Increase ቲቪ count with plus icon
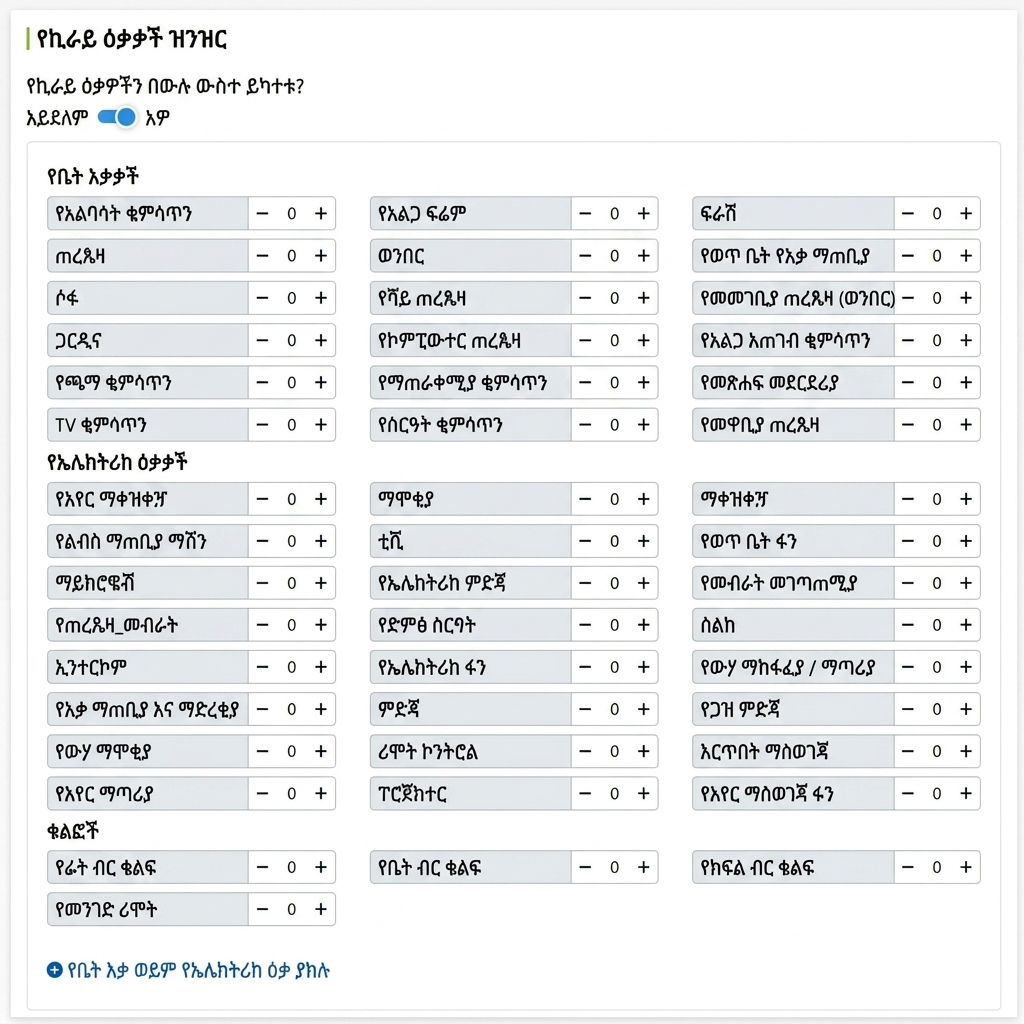The width and height of the screenshot is (1024, 1024). (x=643, y=541)
